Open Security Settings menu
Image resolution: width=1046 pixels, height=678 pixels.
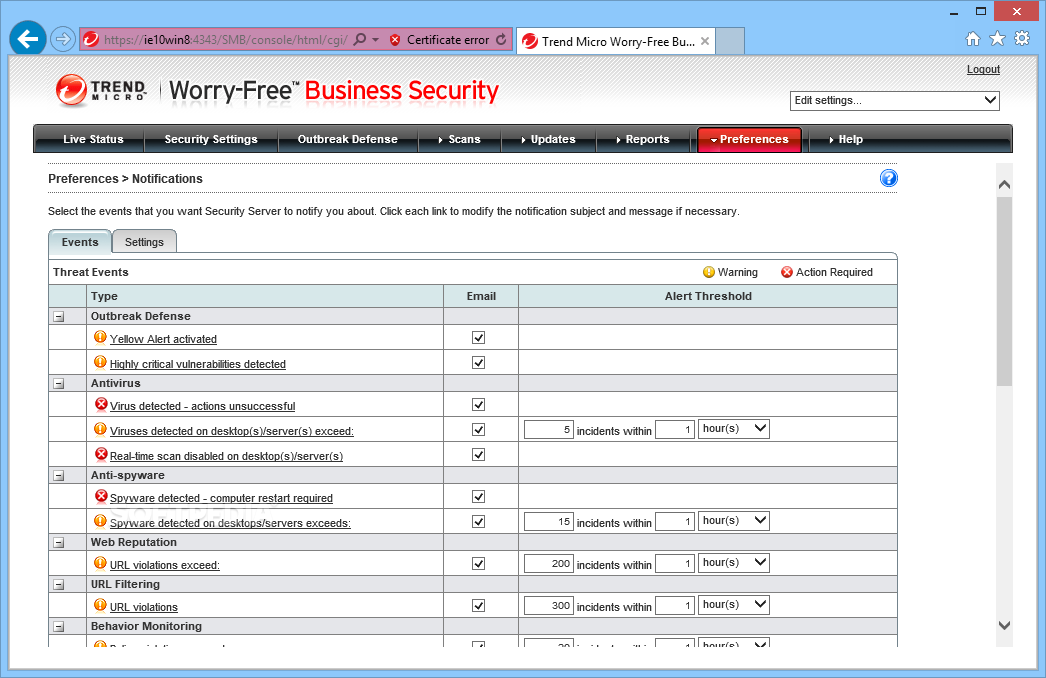click(x=211, y=139)
